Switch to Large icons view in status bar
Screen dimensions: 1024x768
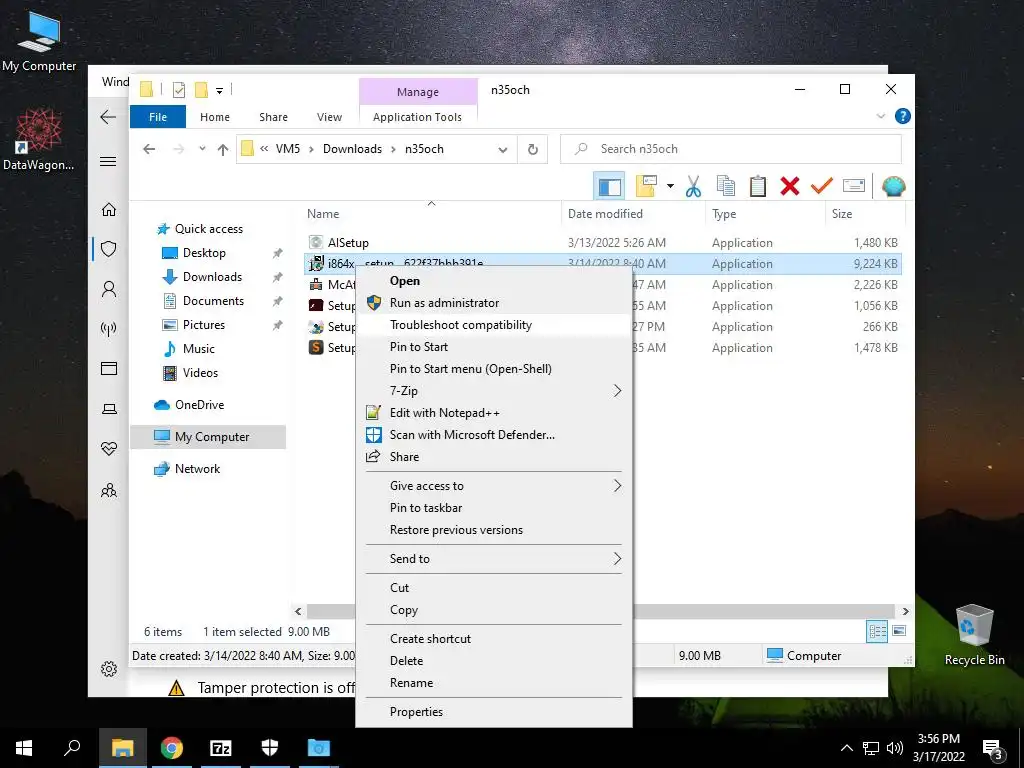pos(899,631)
